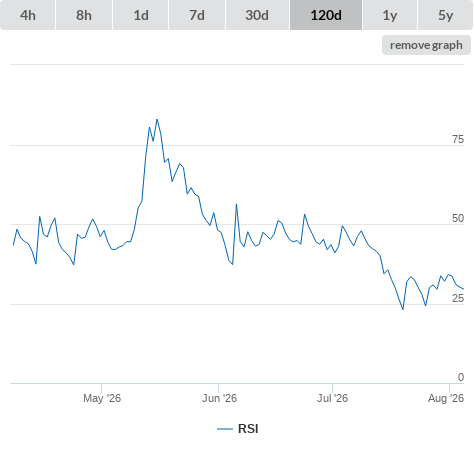
Task: Click the remove graph button
Action: (x=426, y=45)
